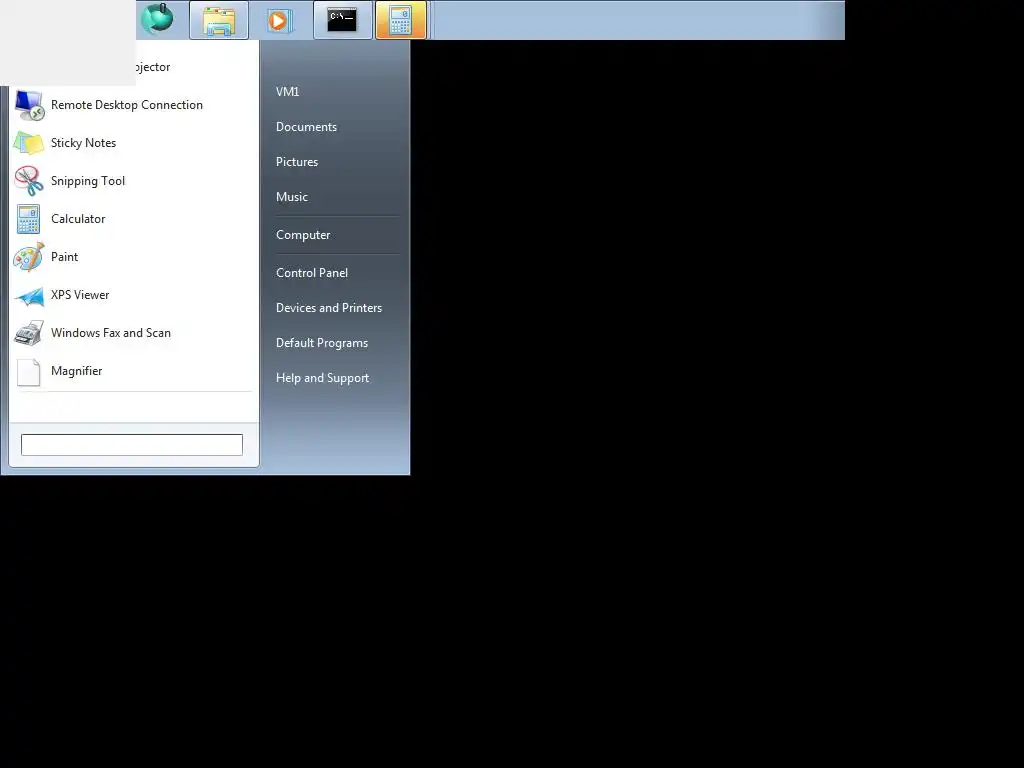
Task: Select Magnifier text label
Action: tap(76, 371)
